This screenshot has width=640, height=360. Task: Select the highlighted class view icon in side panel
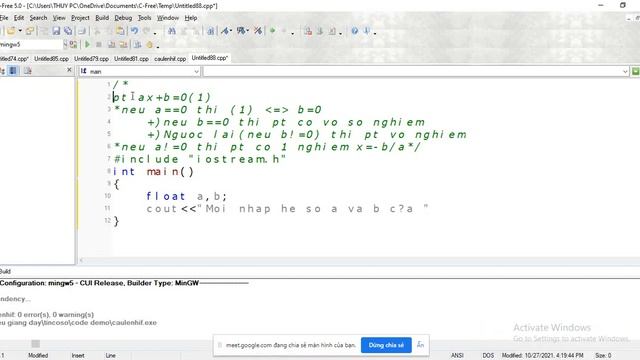(13, 71)
